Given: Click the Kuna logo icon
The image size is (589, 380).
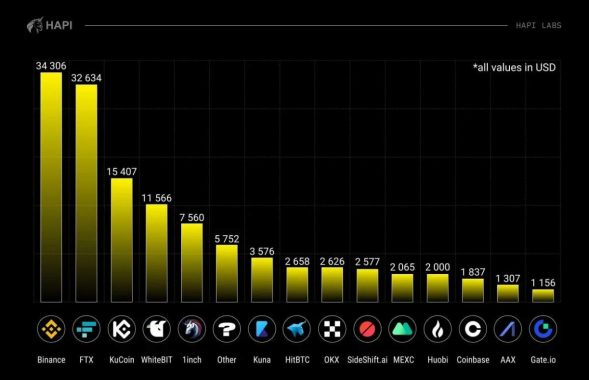Looking at the screenshot, I should click(262, 329).
